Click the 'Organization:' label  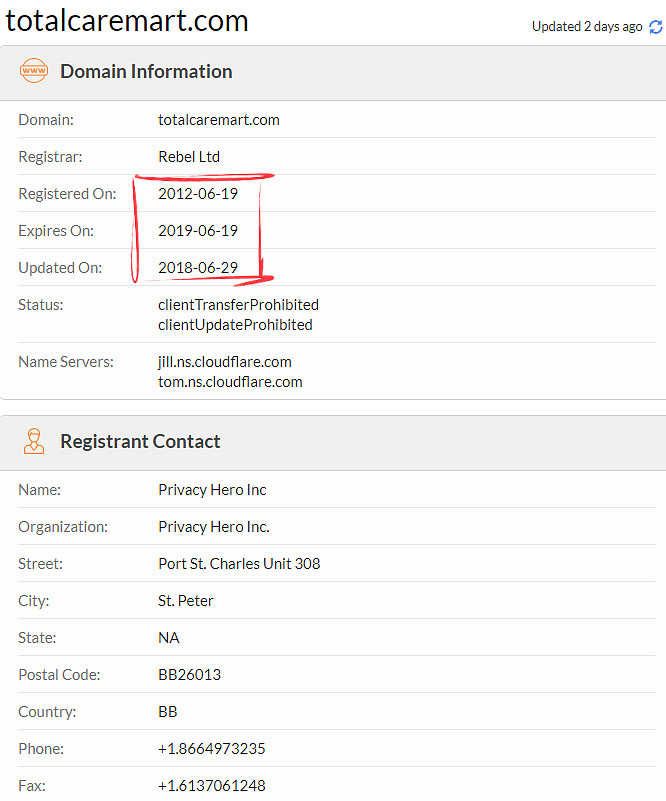point(63,527)
